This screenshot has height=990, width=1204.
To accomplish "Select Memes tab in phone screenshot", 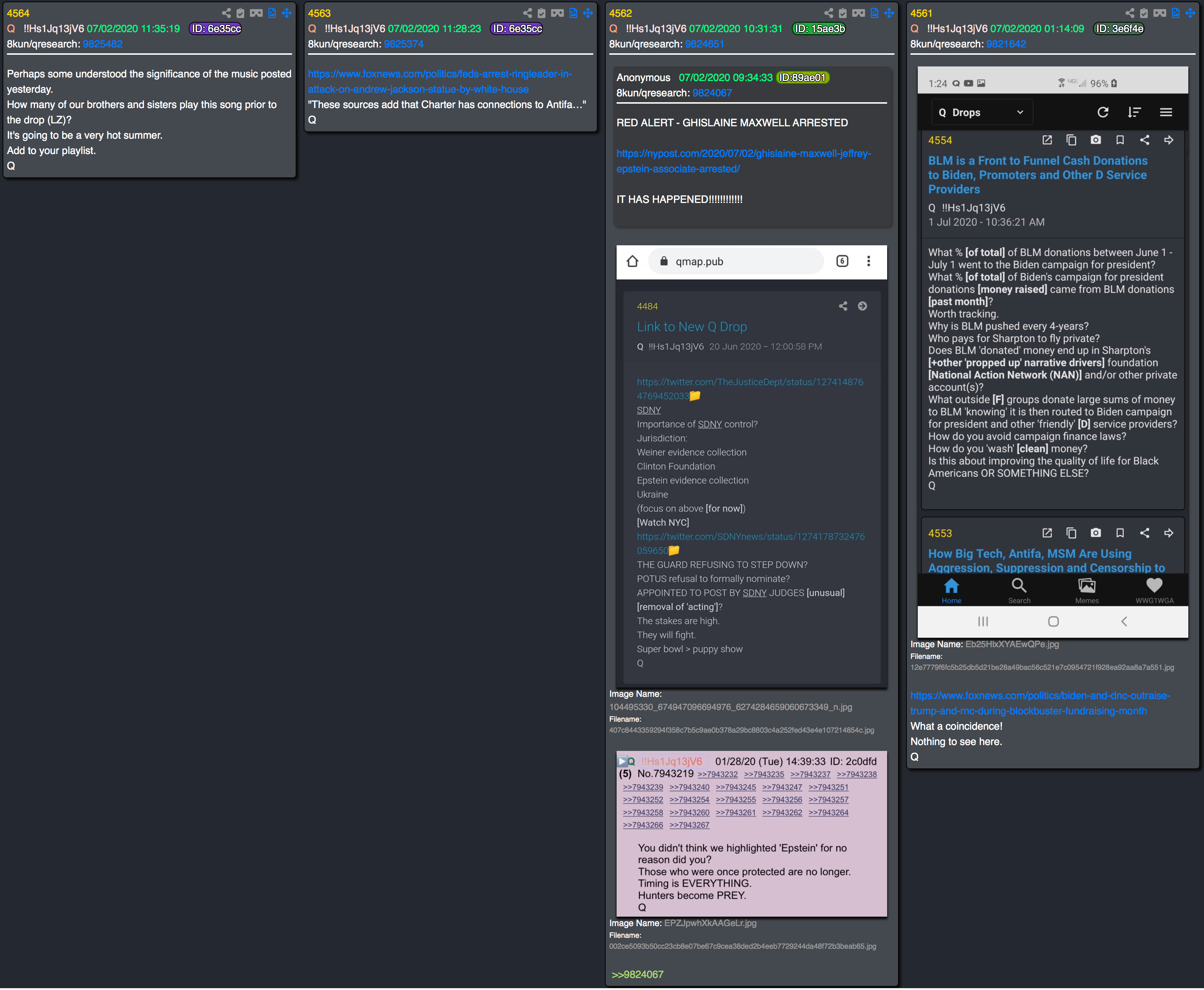I will (x=1087, y=590).
